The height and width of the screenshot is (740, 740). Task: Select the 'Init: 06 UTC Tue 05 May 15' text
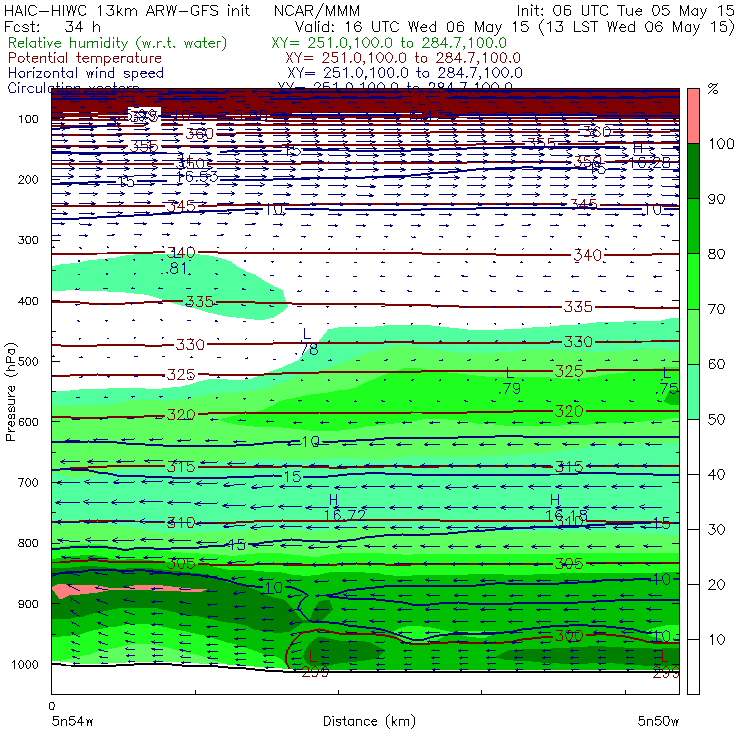pos(625,10)
